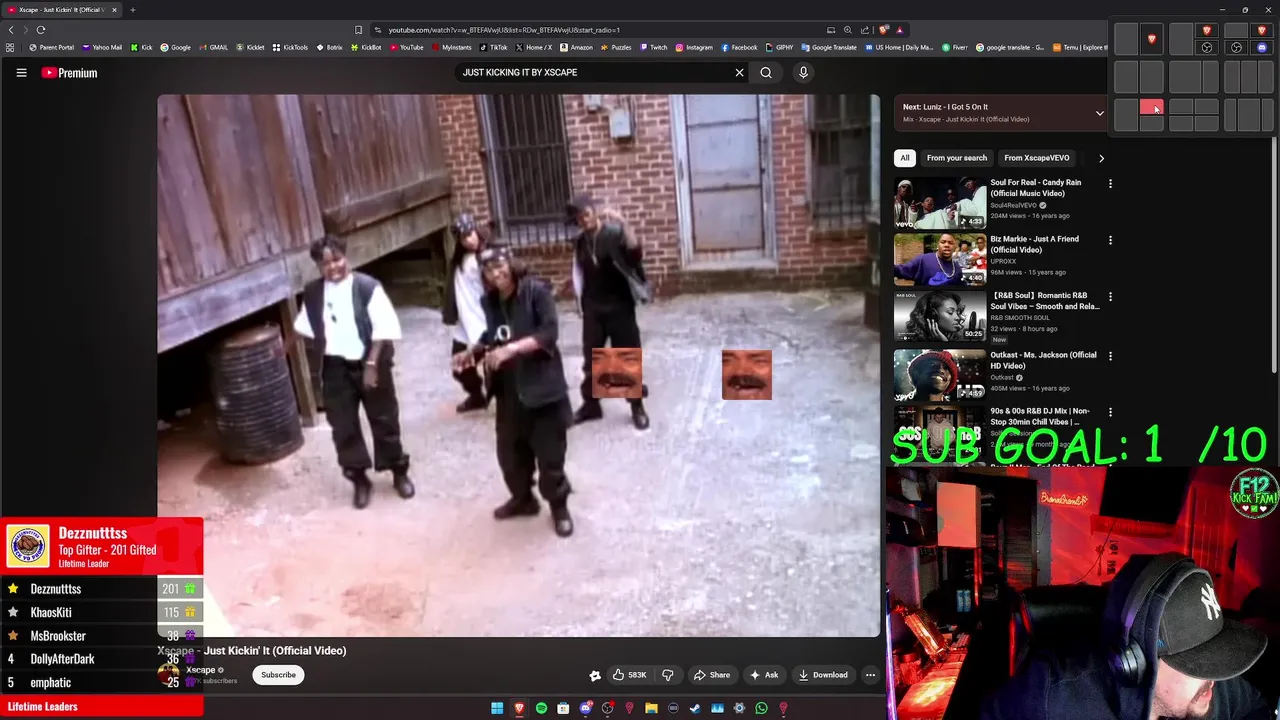Open Yahoo Mail bookmark
Image resolution: width=1280 pixels, height=720 pixels.
point(102,47)
